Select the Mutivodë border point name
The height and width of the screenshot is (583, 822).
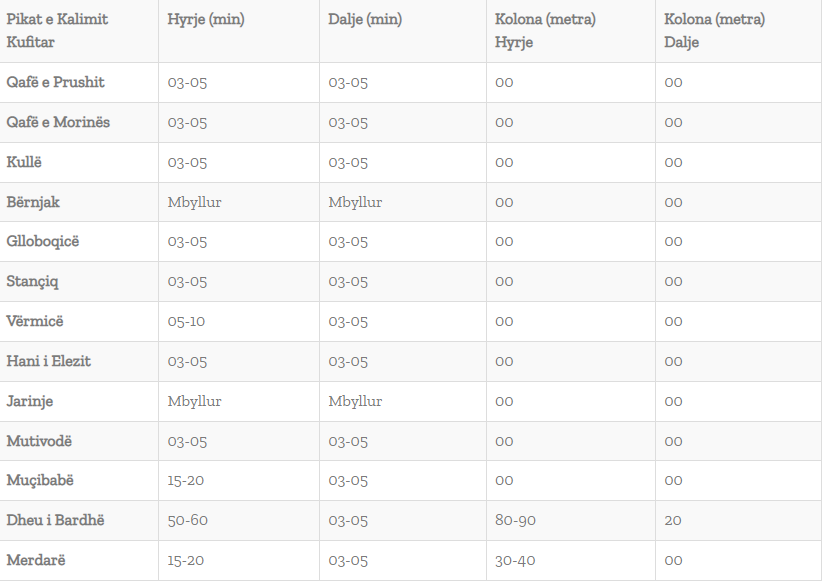click(x=39, y=441)
